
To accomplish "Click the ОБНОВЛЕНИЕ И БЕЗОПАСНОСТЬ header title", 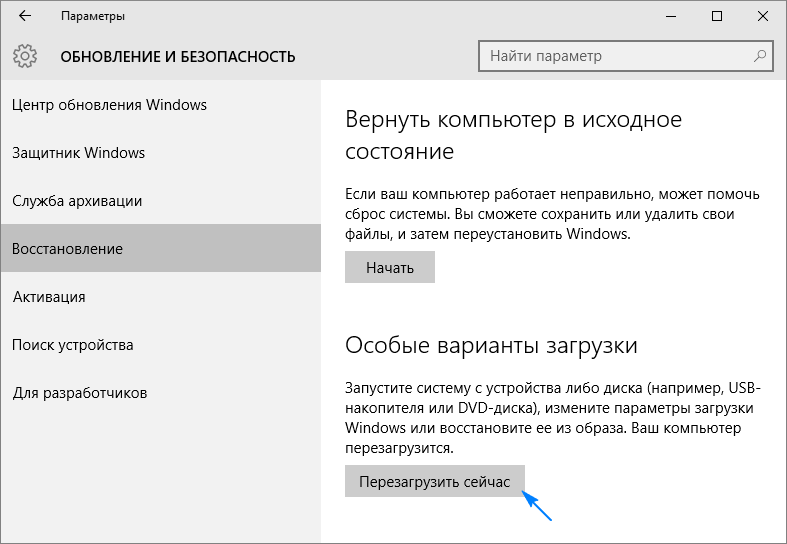I will tap(178, 56).
